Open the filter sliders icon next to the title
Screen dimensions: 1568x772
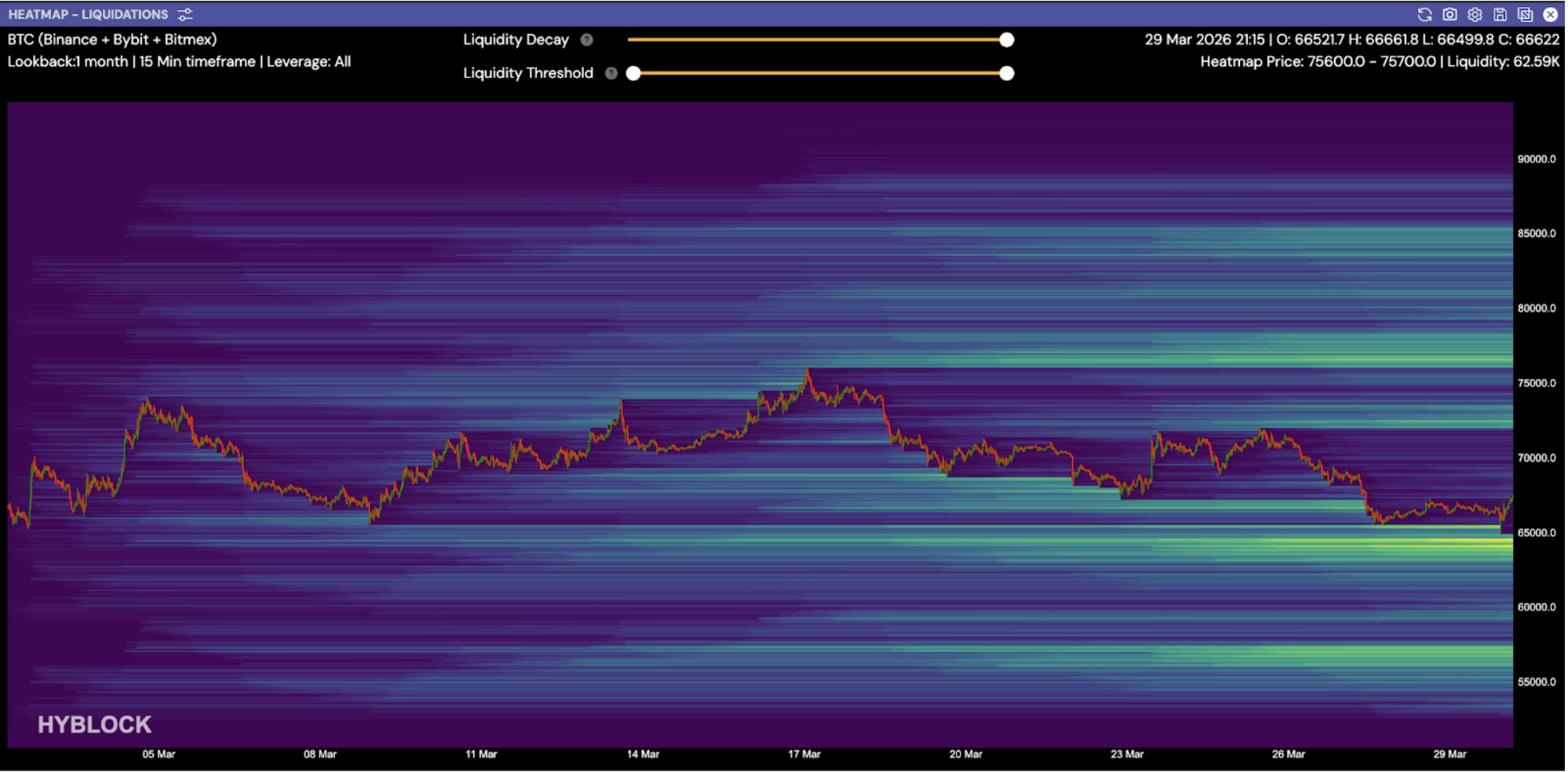coord(185,14)
